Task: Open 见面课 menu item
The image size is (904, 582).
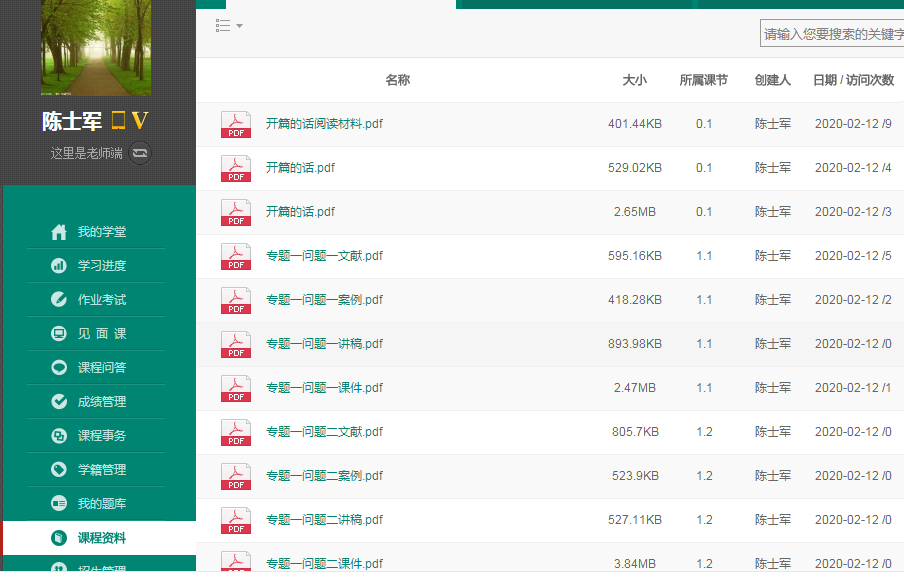Action: pos(102,334)
